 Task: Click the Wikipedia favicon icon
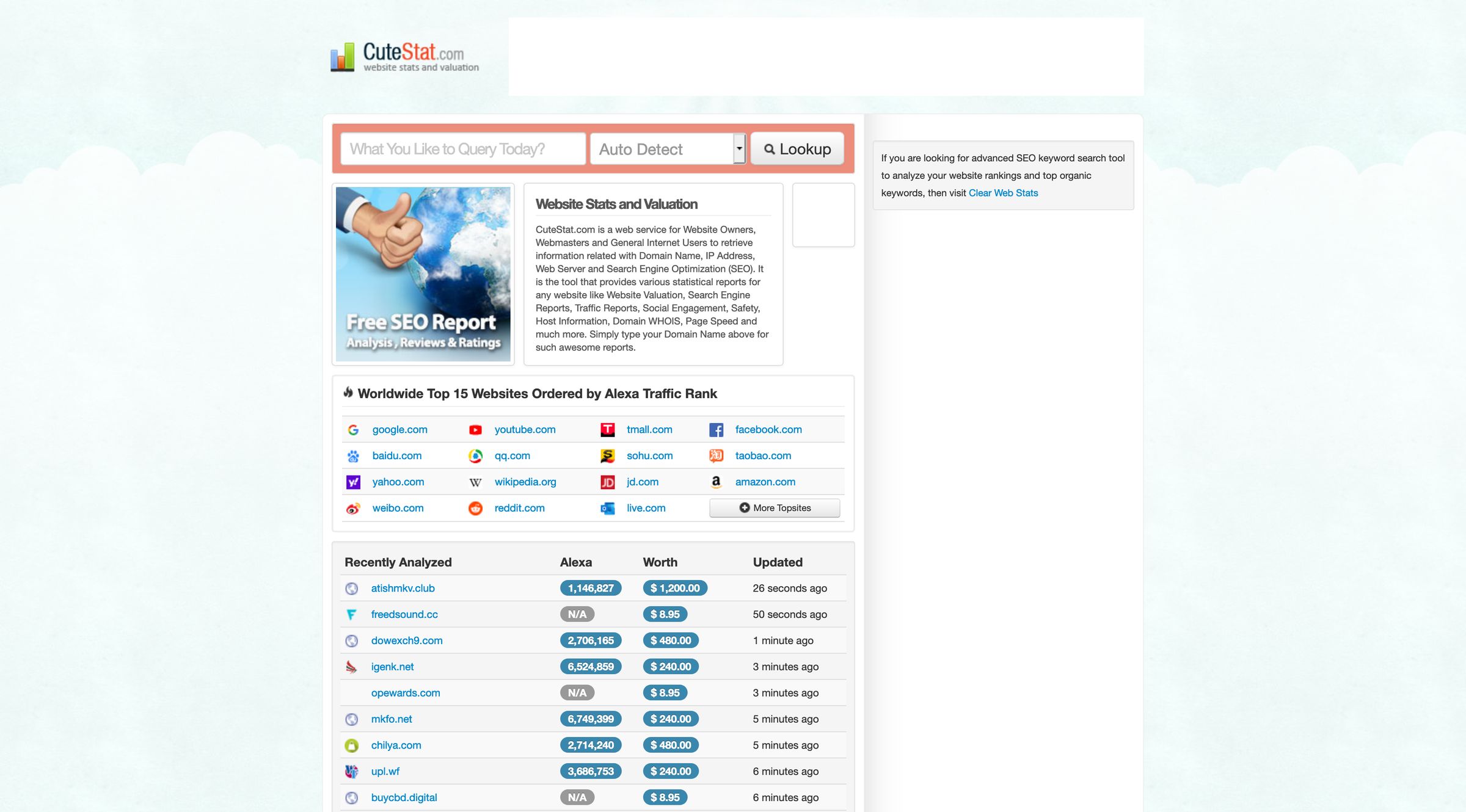pos(475,482)
